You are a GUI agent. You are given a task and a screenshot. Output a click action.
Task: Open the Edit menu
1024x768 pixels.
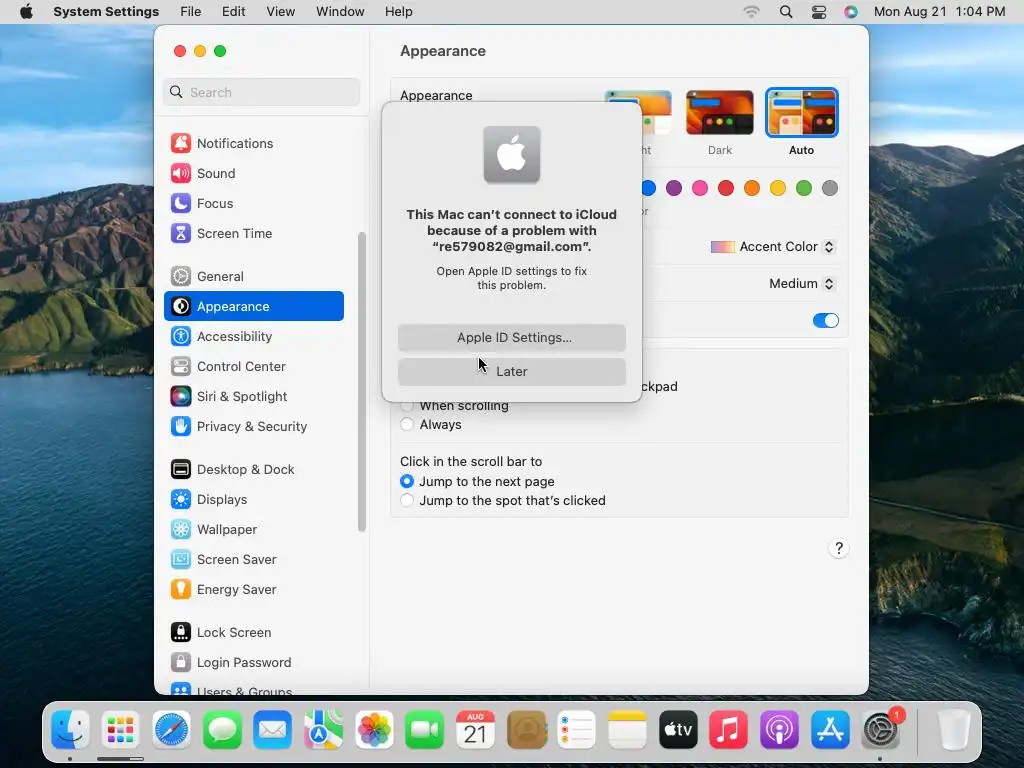click(233, 12)
